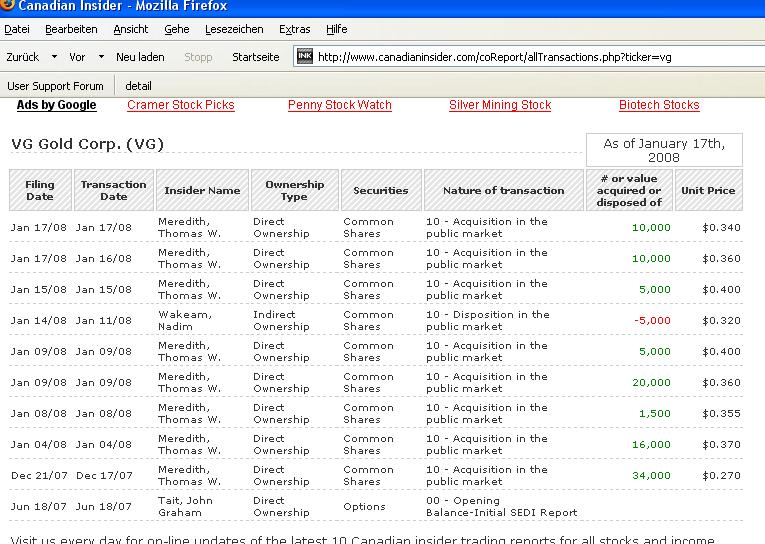Click '10 - Disposition in the public market'
Viewport: 765px width, 544px height.
tap(488, 321)
